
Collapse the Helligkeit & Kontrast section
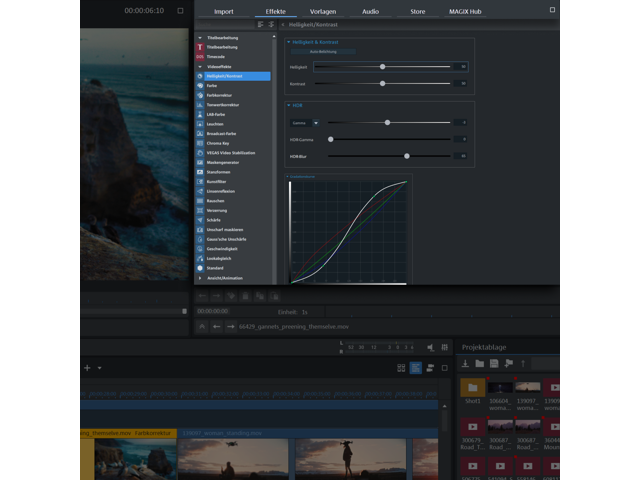point(289,42)
